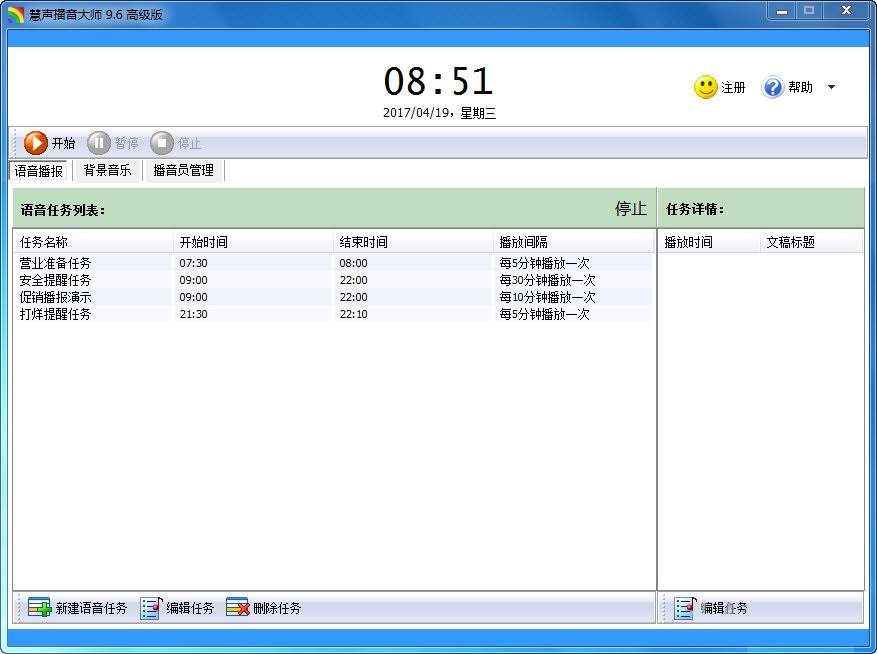The image size is (877, 654).
Task: Click the 停止 status text in the list header
Action: pyautogui.click(x=630, y=209)
